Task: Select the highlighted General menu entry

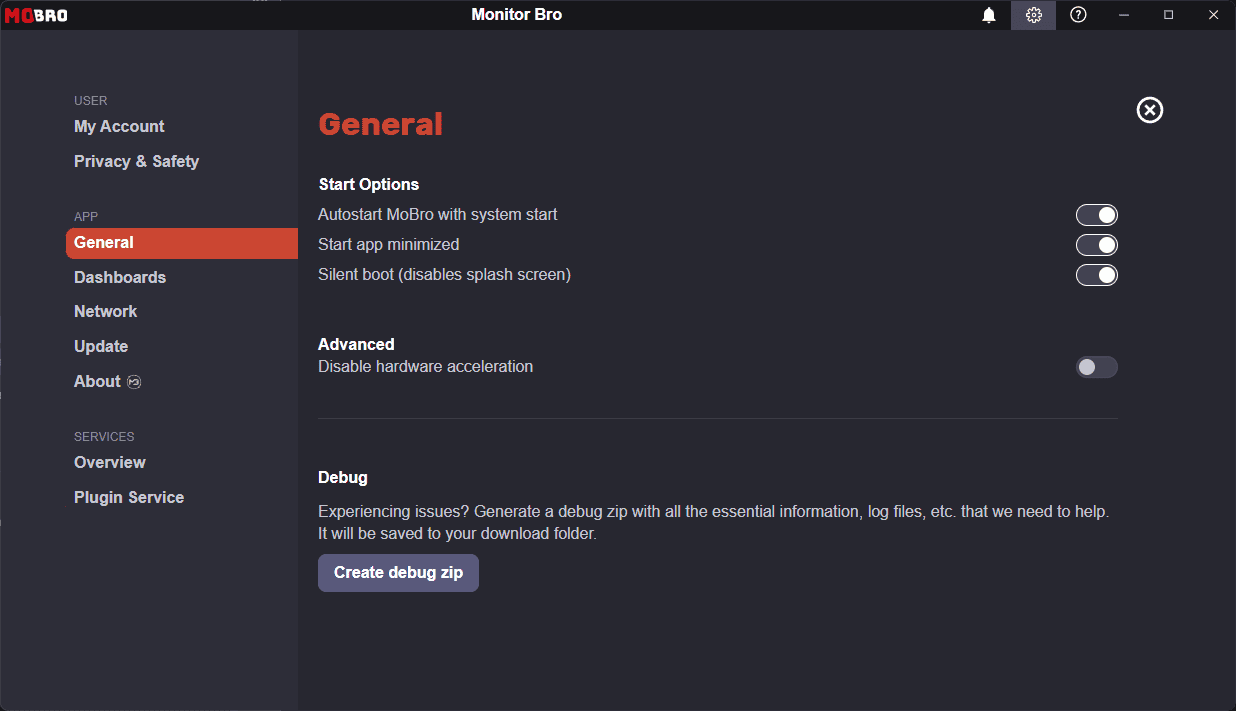Action: (x=104, y=242)
